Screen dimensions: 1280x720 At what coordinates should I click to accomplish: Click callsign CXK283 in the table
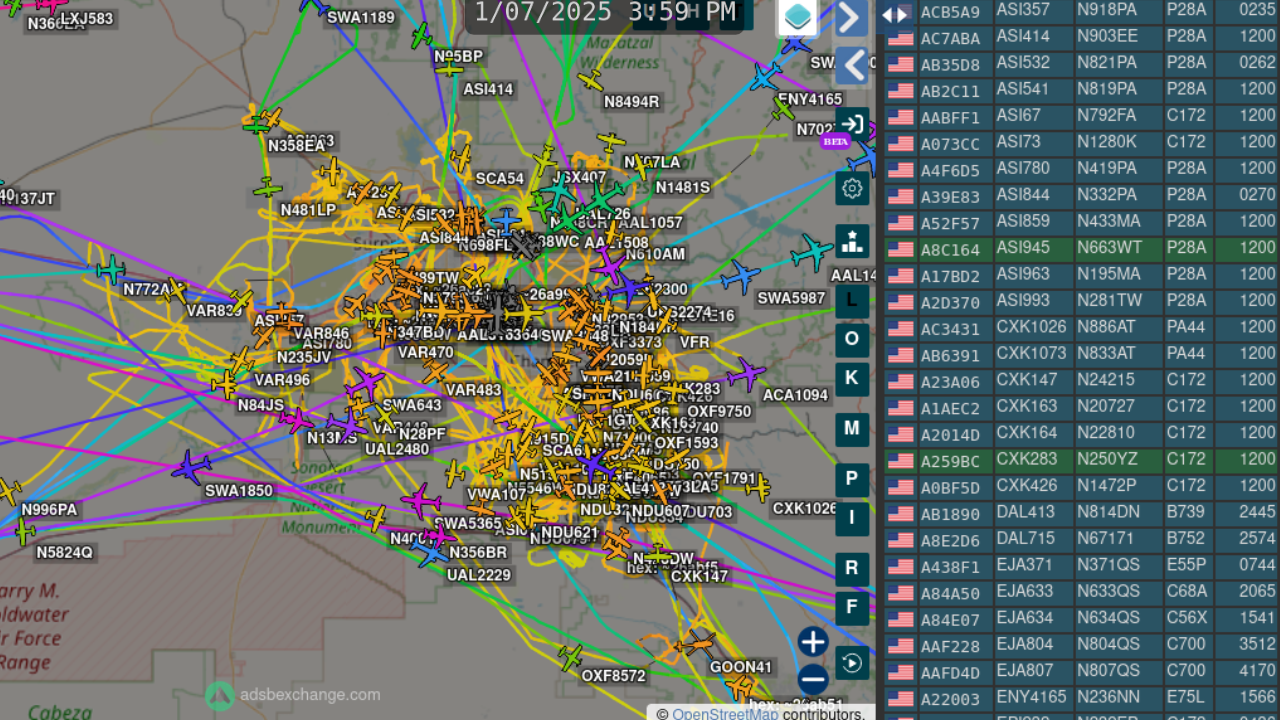(x=1026, y=459)
